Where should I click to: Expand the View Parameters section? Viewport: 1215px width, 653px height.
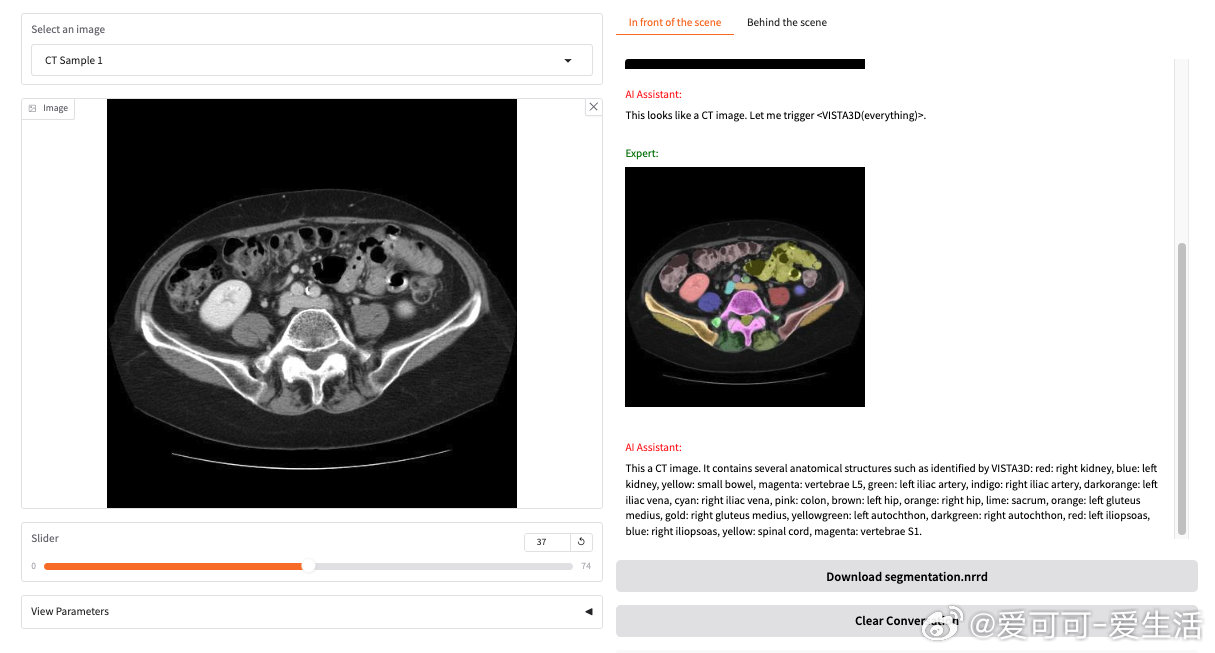pyautogui.click(x=312, y=611)
